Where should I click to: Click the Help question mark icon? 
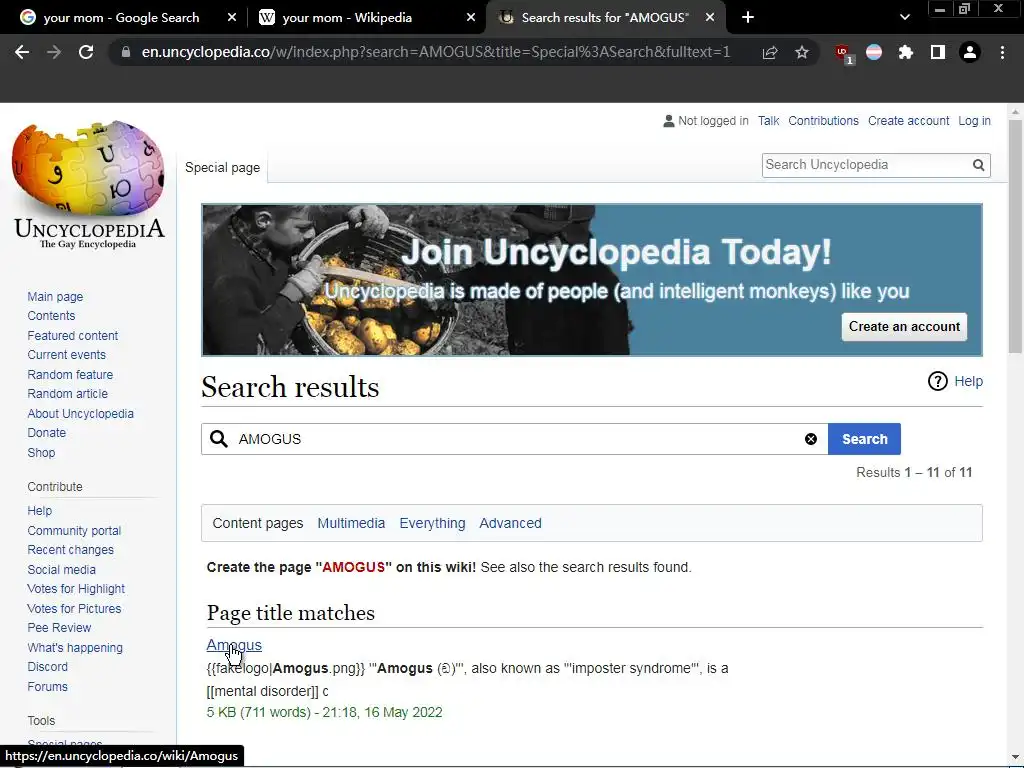tap(937, 381)
